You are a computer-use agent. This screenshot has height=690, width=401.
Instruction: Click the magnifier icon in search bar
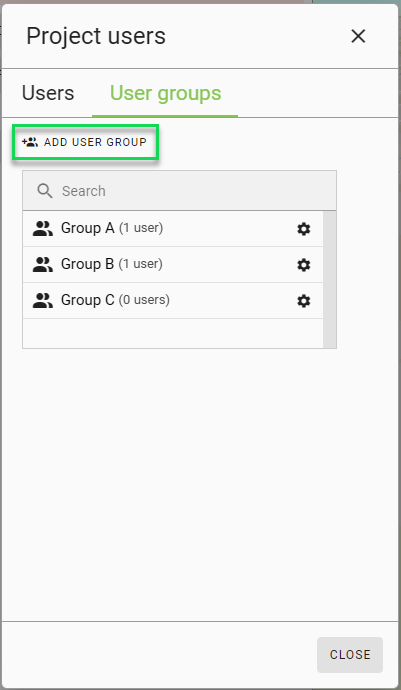(x=45, y=191)
